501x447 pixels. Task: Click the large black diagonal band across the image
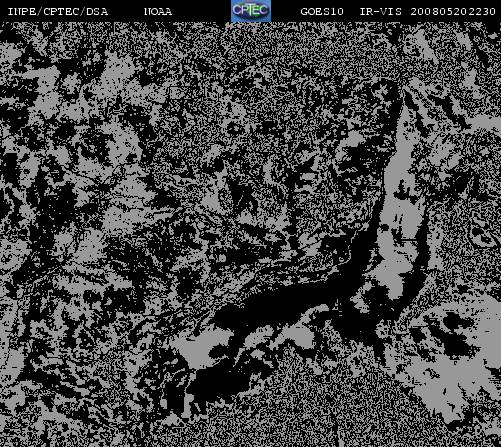coord(300,297)
